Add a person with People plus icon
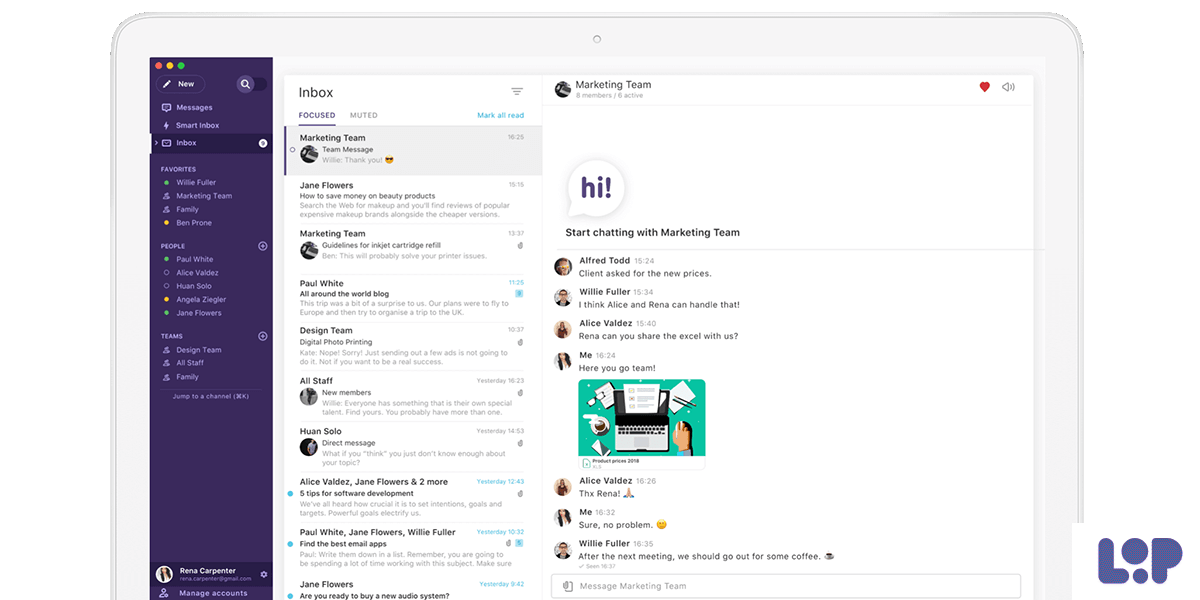 click(263, 246)
